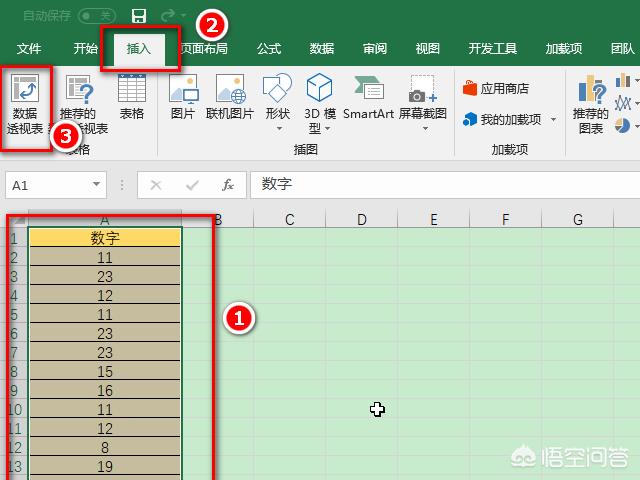Click the Store (应用商店) button

pyautogui.click(x=497, y=88)
